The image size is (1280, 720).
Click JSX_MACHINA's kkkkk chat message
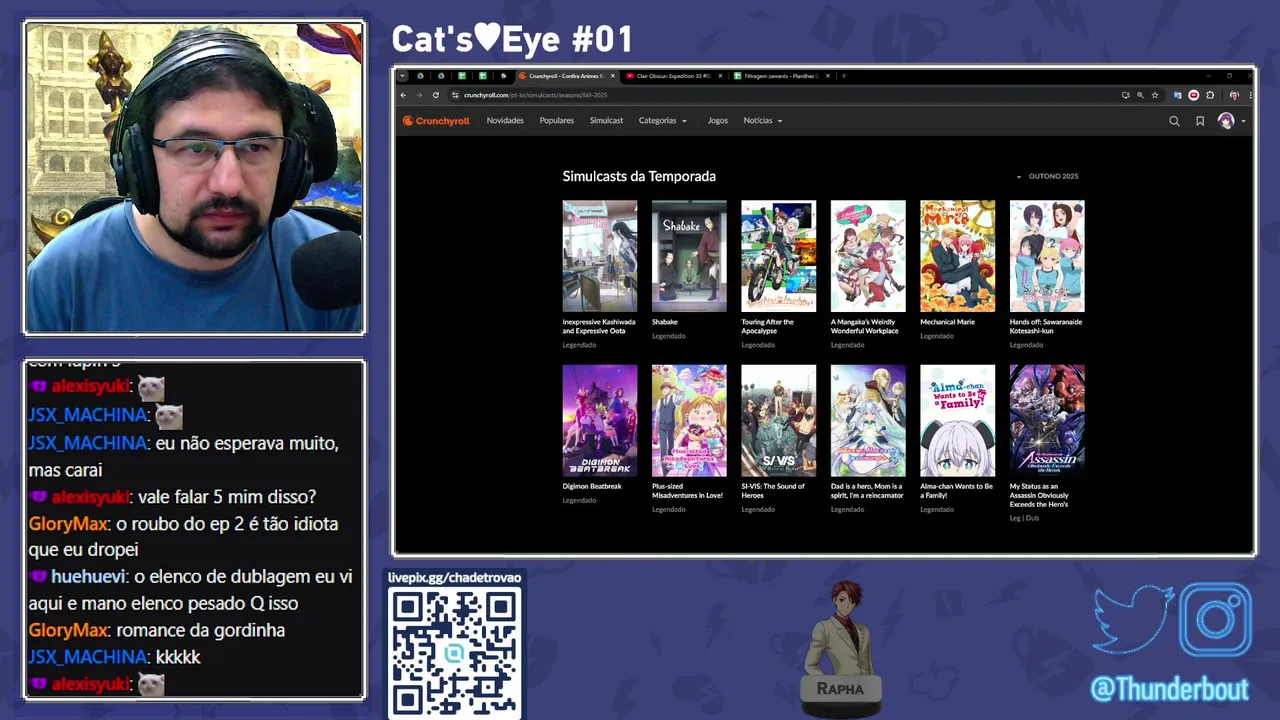click(x=115, y=657)
